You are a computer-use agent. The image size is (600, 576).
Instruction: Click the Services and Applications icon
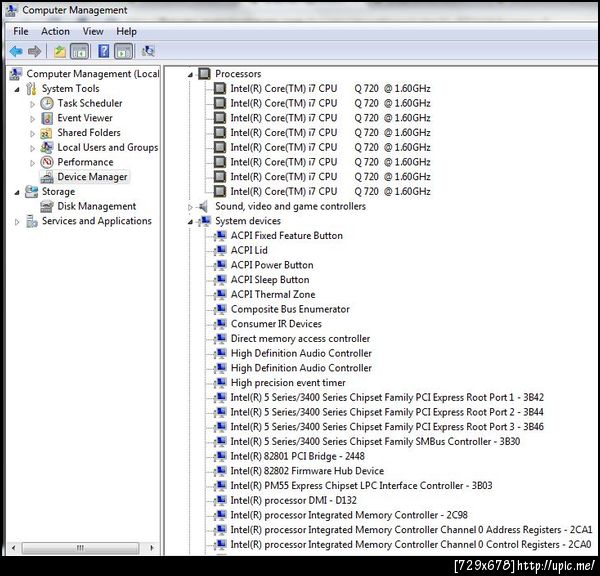coord(32,221)
